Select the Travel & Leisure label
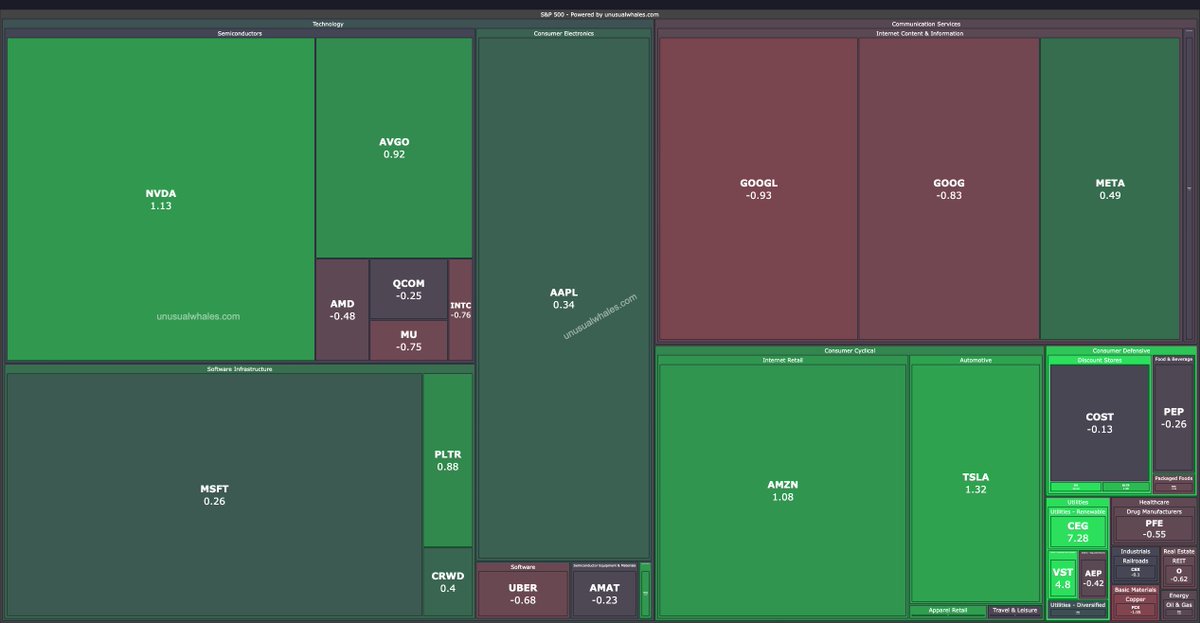Screen dimensions: 1200x623 tap(1015, 610)
